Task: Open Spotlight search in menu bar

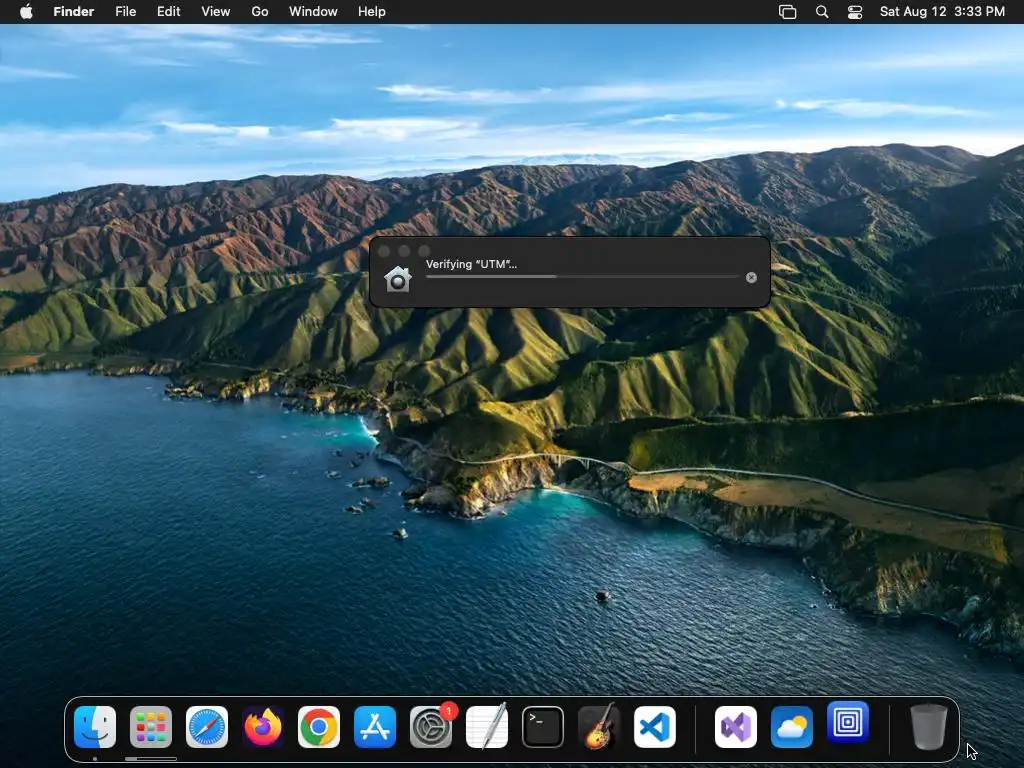Action: [x=822, y=12]
